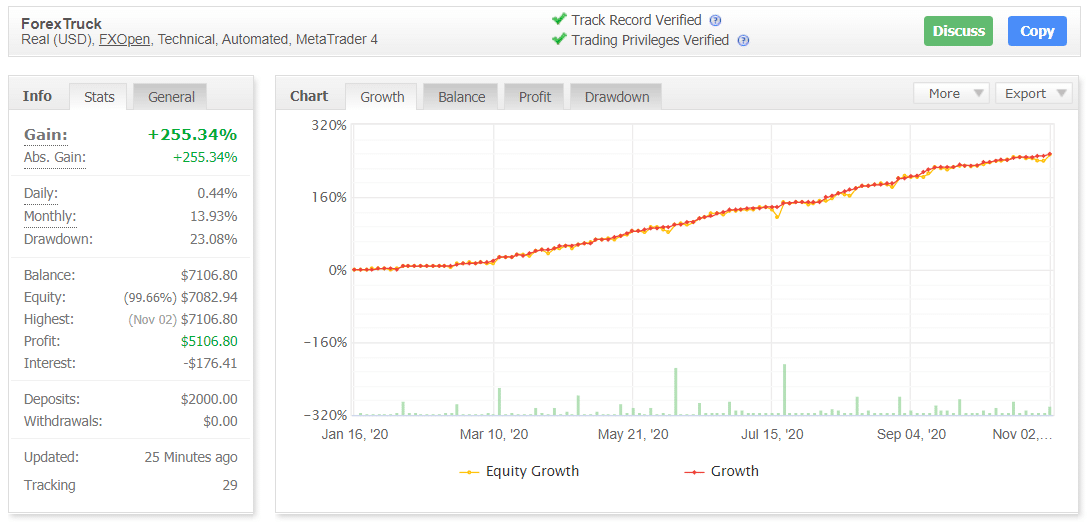Click the blue Copy button
This screenshot has height=525, width=1089.
pos(1037,31)
